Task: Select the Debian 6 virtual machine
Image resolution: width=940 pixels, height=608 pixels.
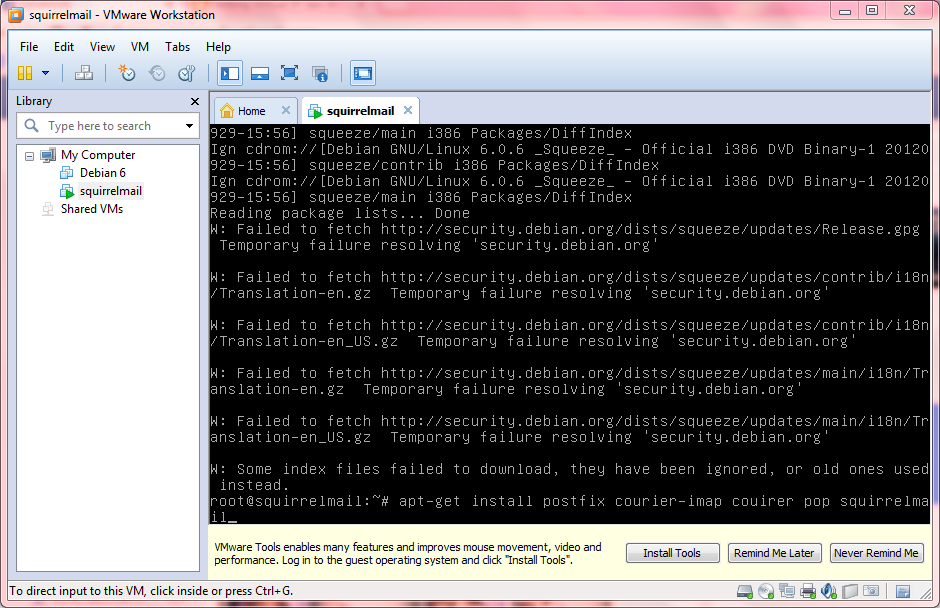Action: point(103,173)
